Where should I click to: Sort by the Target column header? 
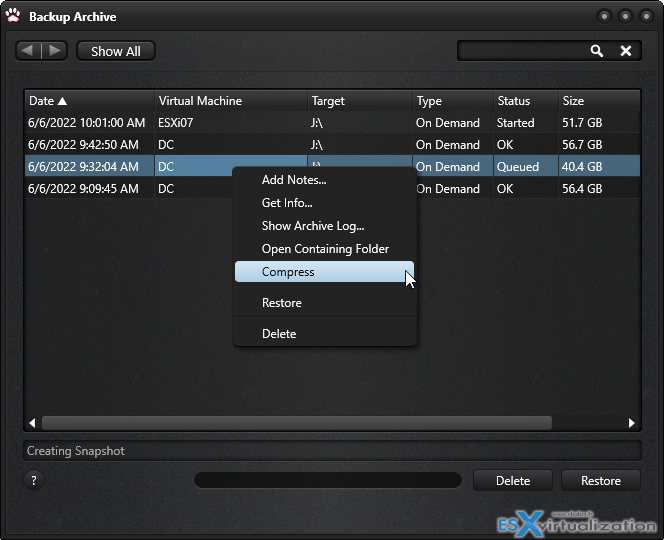tap(360, 101)
